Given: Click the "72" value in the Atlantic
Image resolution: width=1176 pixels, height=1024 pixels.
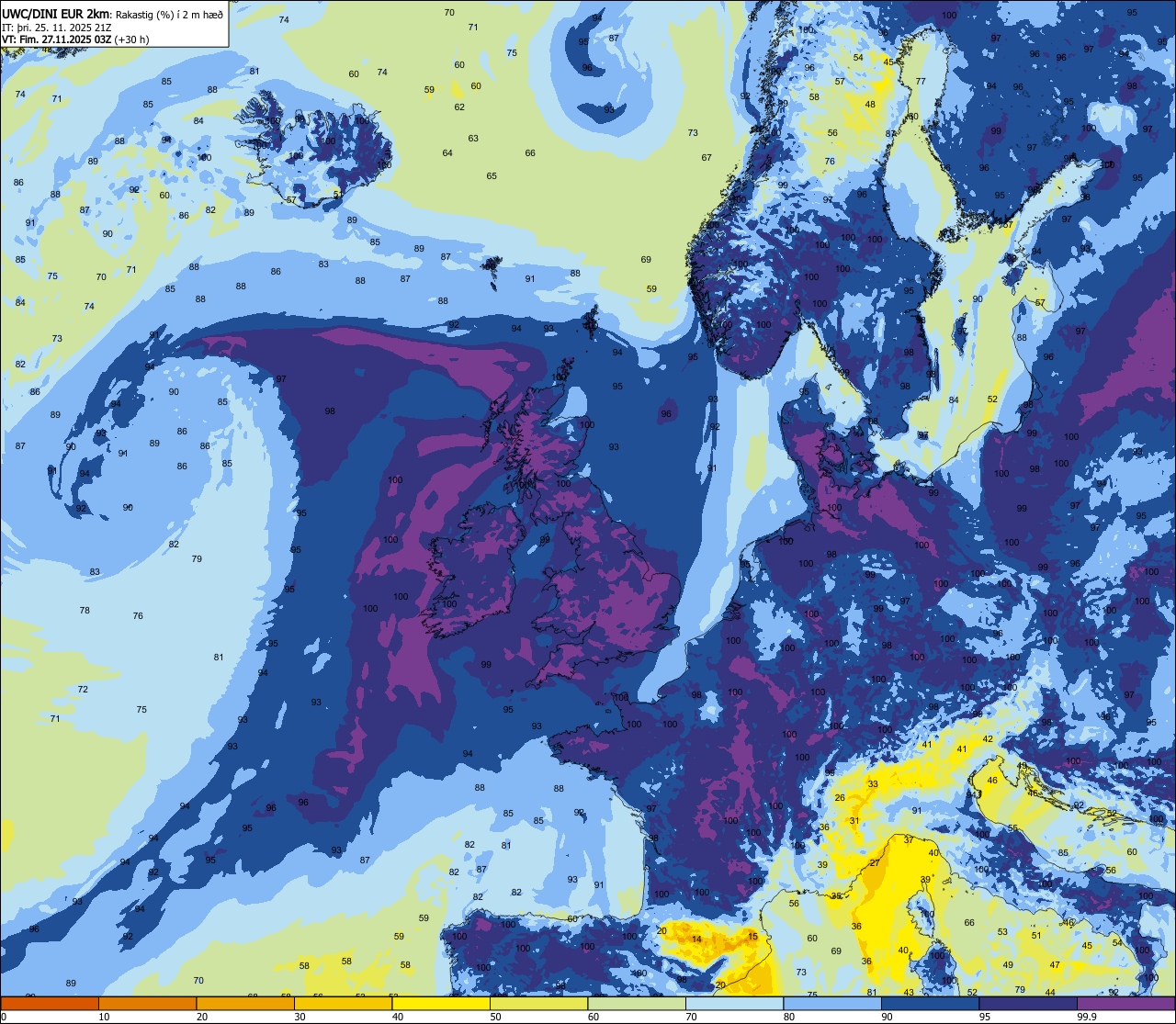Looking at the screenshot, I should click(x=83, y=689).
